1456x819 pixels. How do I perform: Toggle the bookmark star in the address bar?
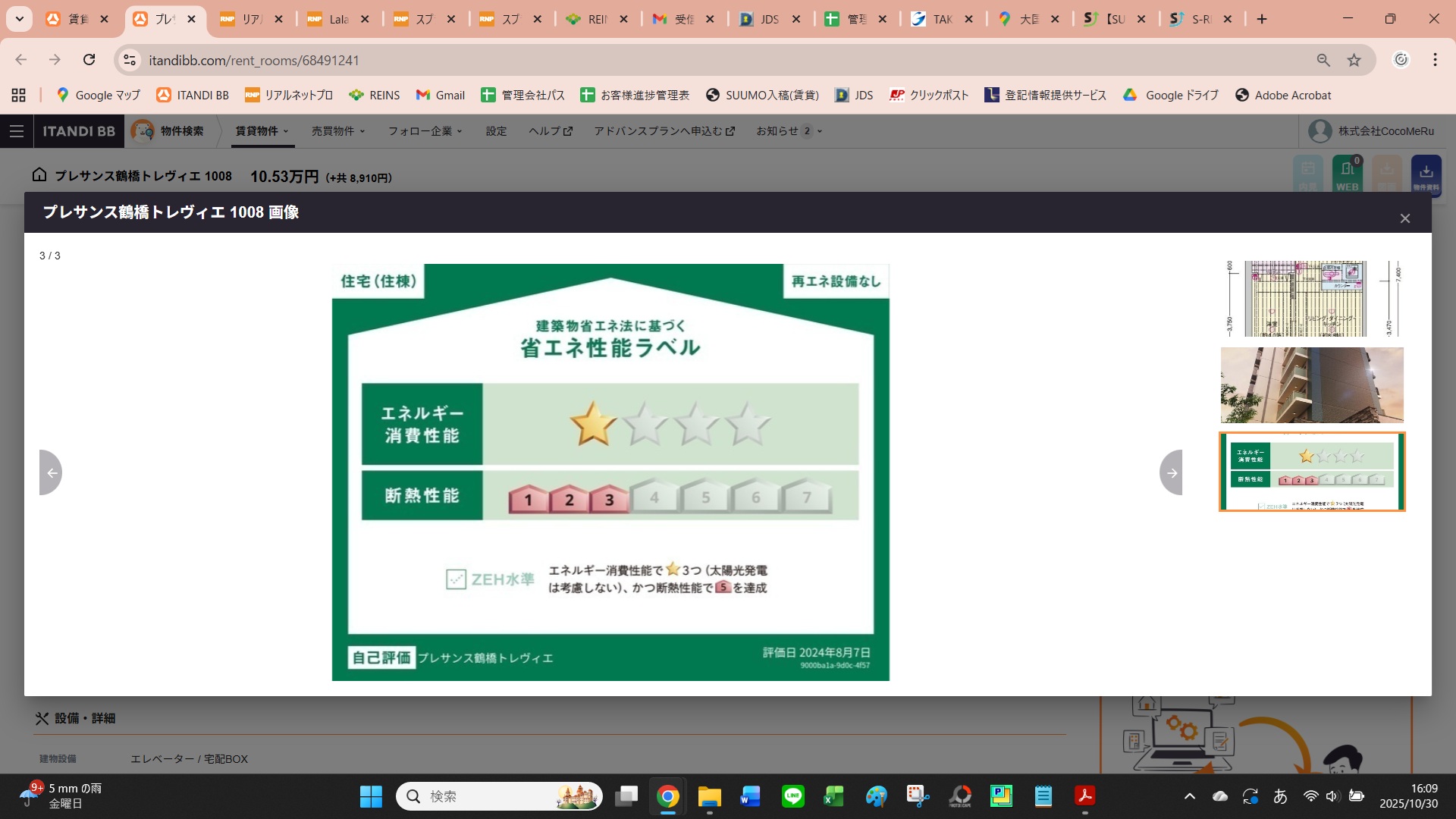(1354, 59)
